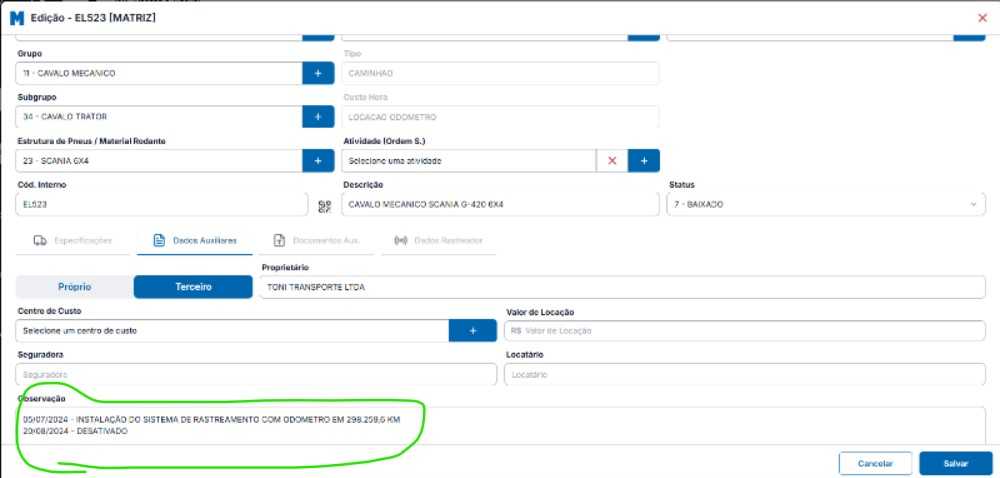Click the blue M application logo
1000x478 pixels.
coord(16,18)
